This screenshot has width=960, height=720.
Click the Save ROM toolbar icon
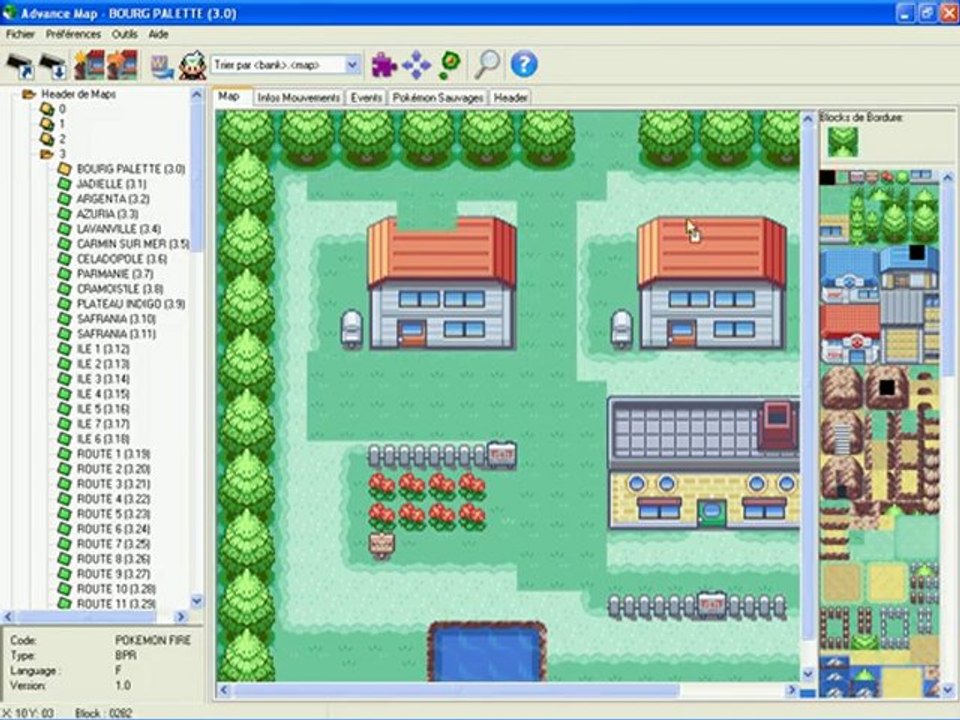tap(53, 65)
